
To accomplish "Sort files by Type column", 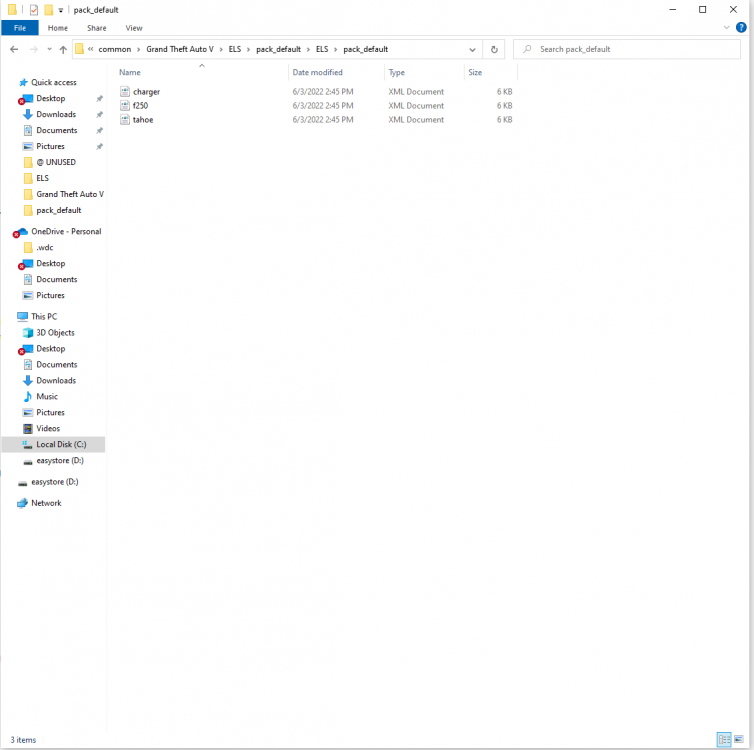I will pos(397,72).
